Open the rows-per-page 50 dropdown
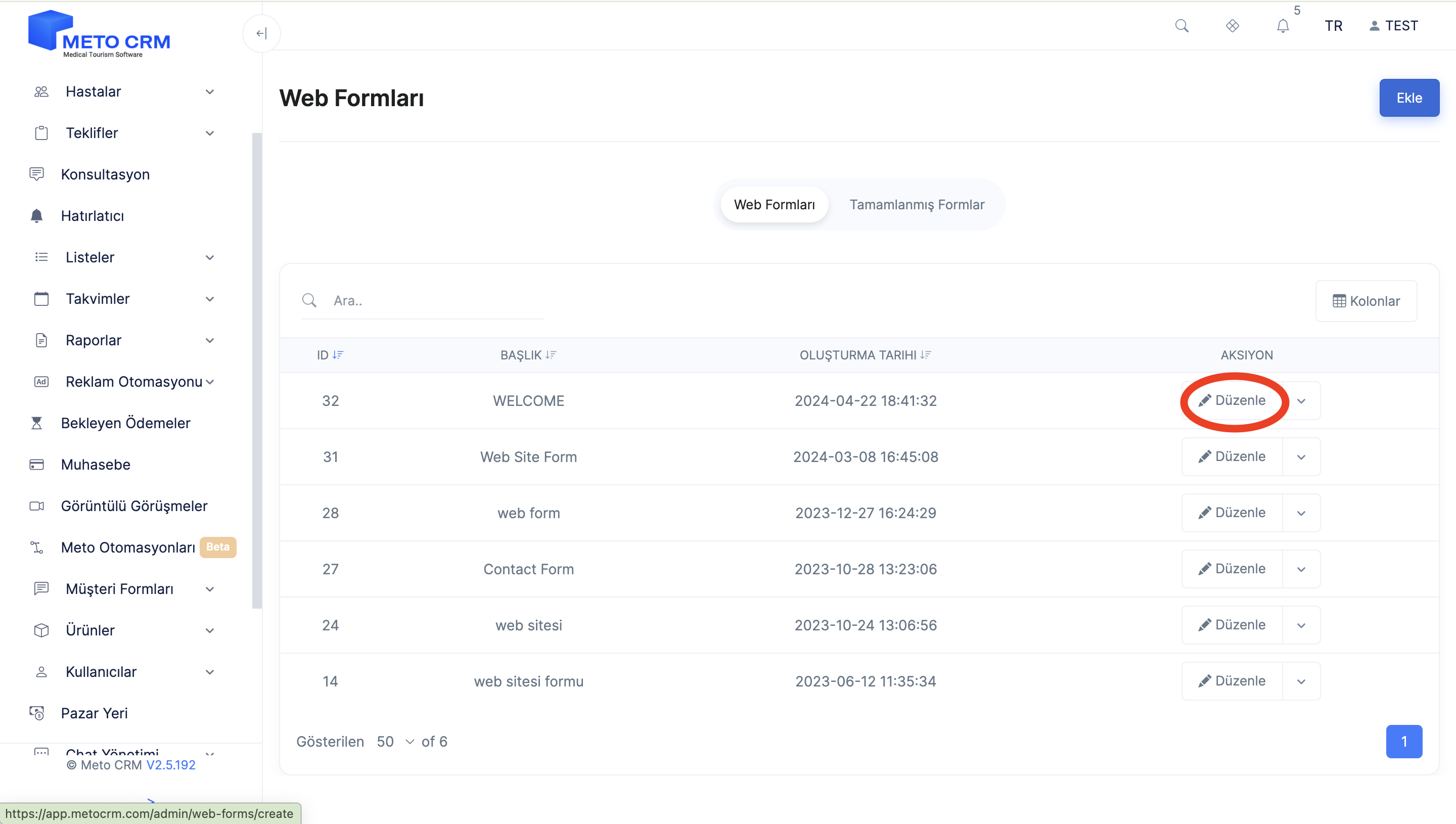The image size is (1456, 824). point(394,742)
